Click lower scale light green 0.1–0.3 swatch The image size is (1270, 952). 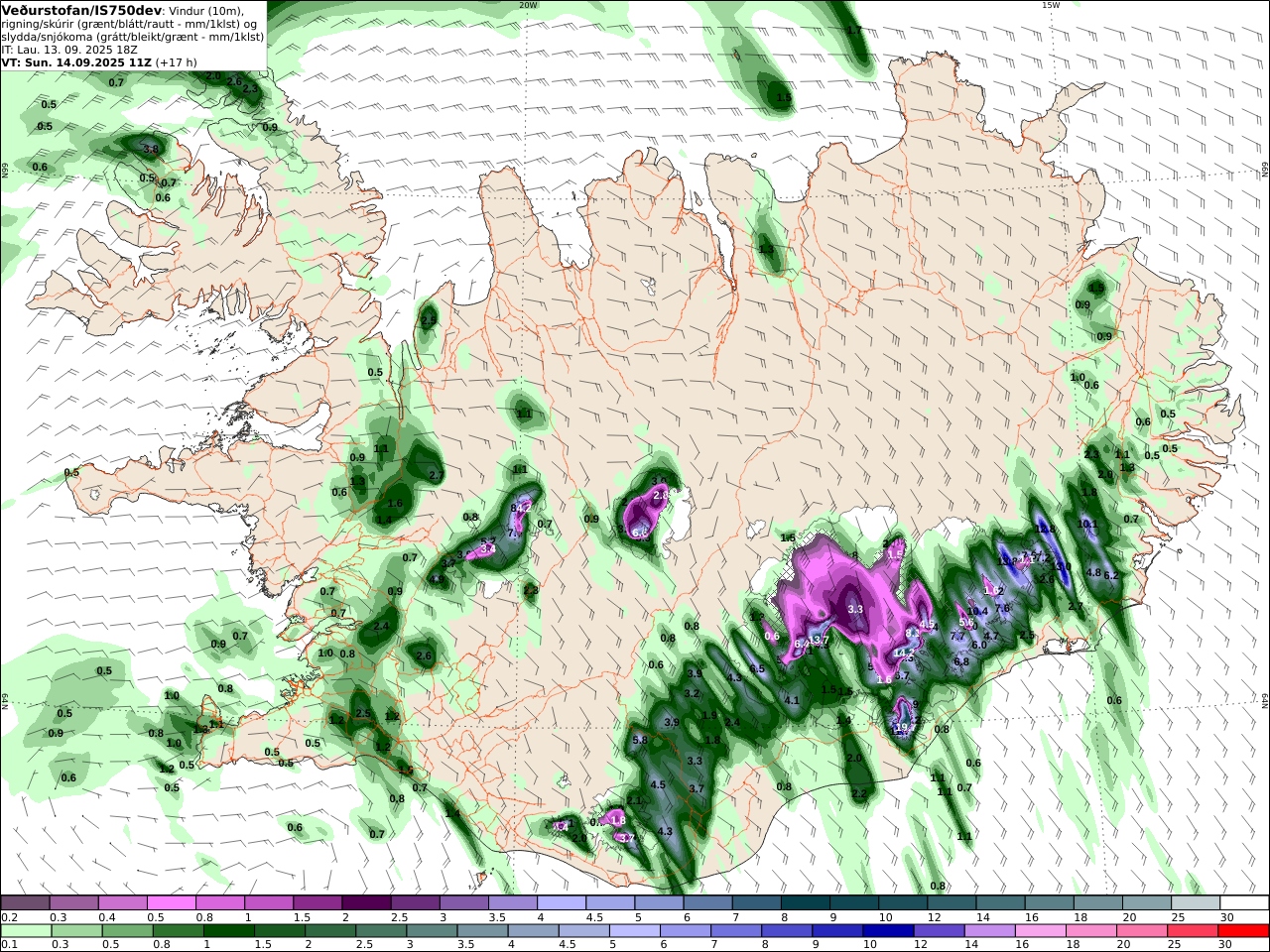tap(27, 931)
